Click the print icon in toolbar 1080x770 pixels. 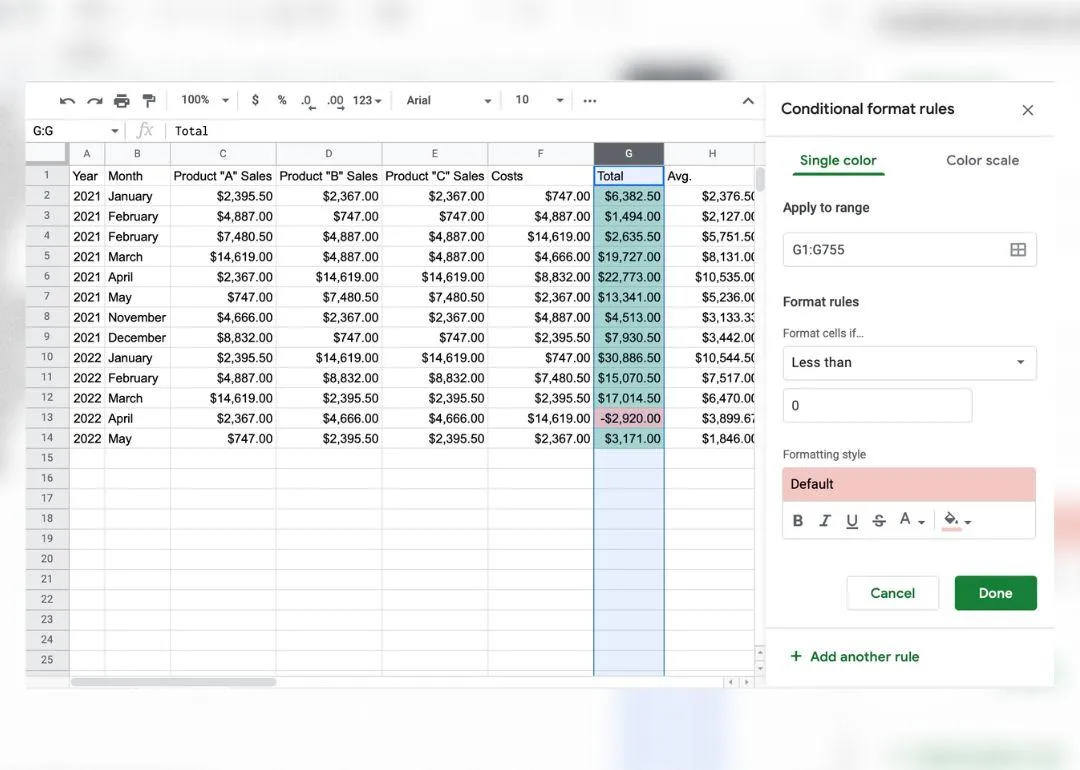[122, 101]
